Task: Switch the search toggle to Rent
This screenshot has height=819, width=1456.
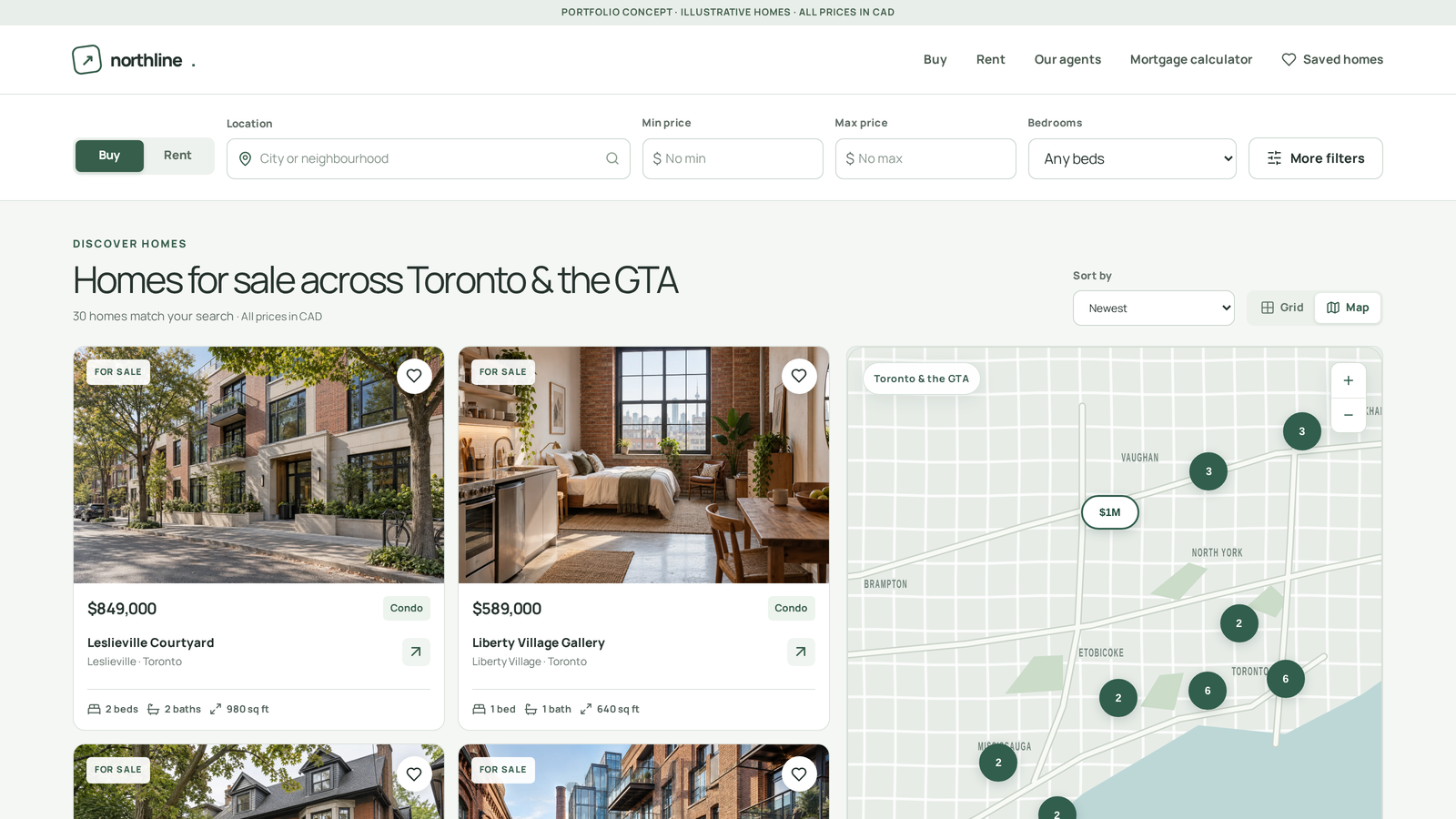Action: click(x=177, y=156)
